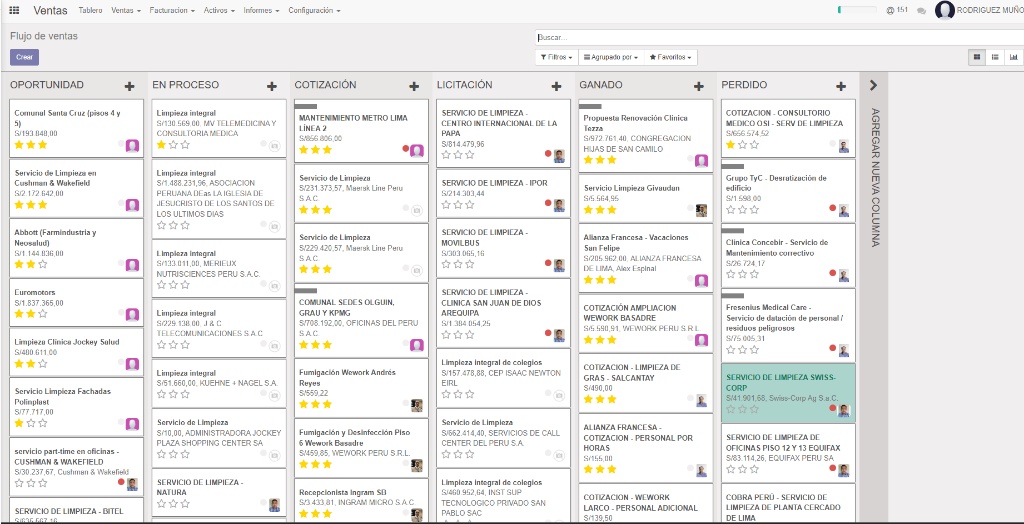Open the Informes dropdown menu

click(x=262, y=10)
